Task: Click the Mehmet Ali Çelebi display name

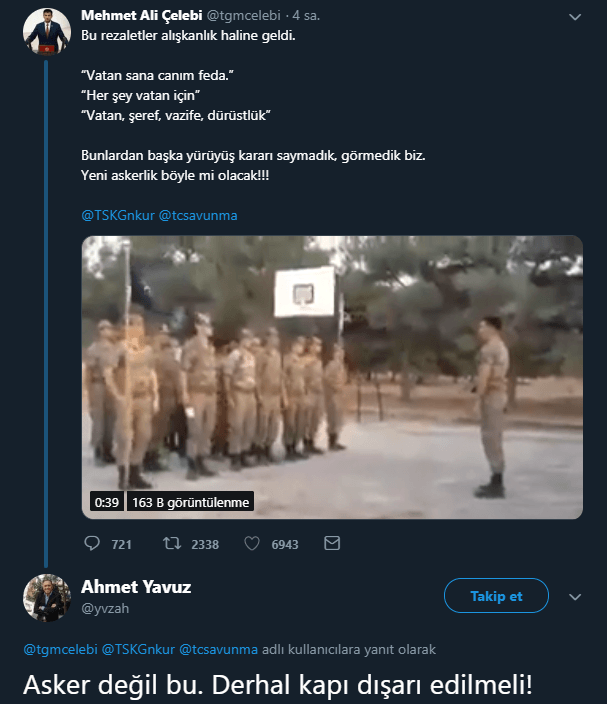Action: pos(142,15)
